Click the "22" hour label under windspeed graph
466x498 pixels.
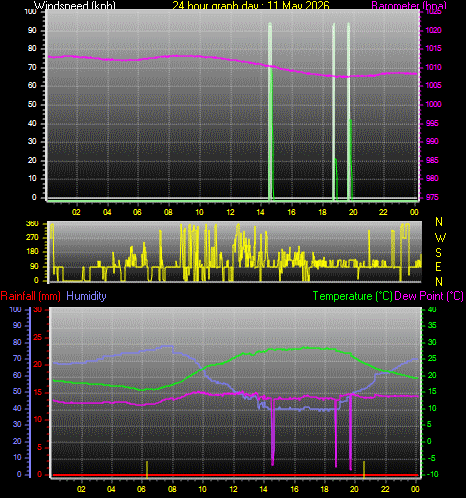[383, 212]
